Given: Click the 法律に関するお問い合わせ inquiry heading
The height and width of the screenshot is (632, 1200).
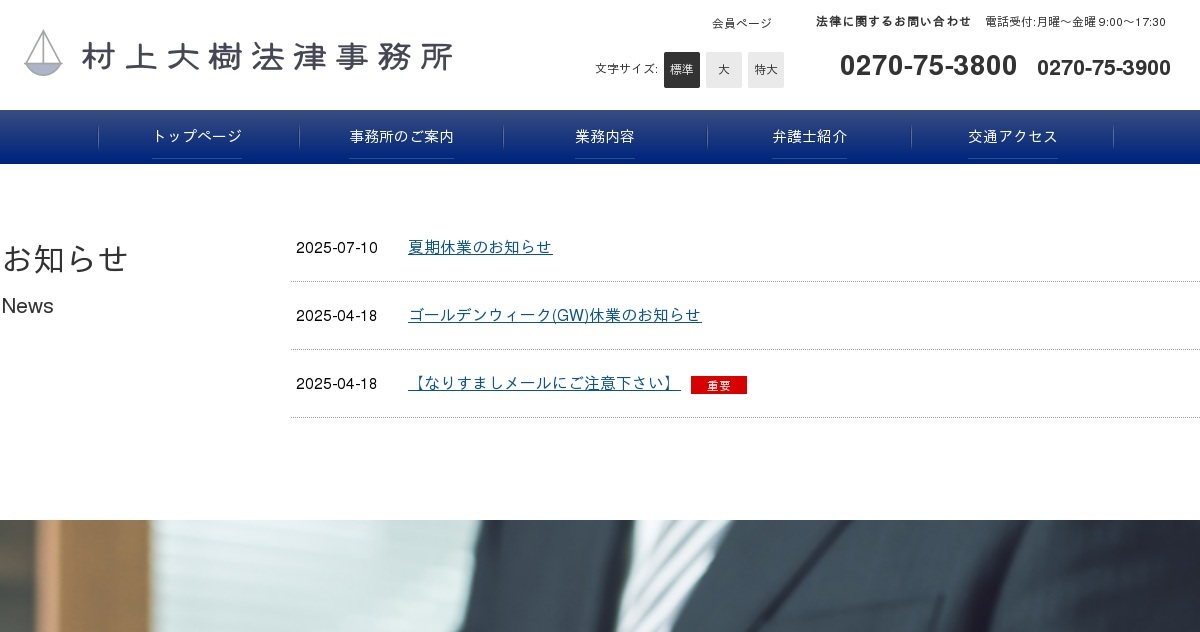Looking at the screenshot, I should click(x=892, y=21).
